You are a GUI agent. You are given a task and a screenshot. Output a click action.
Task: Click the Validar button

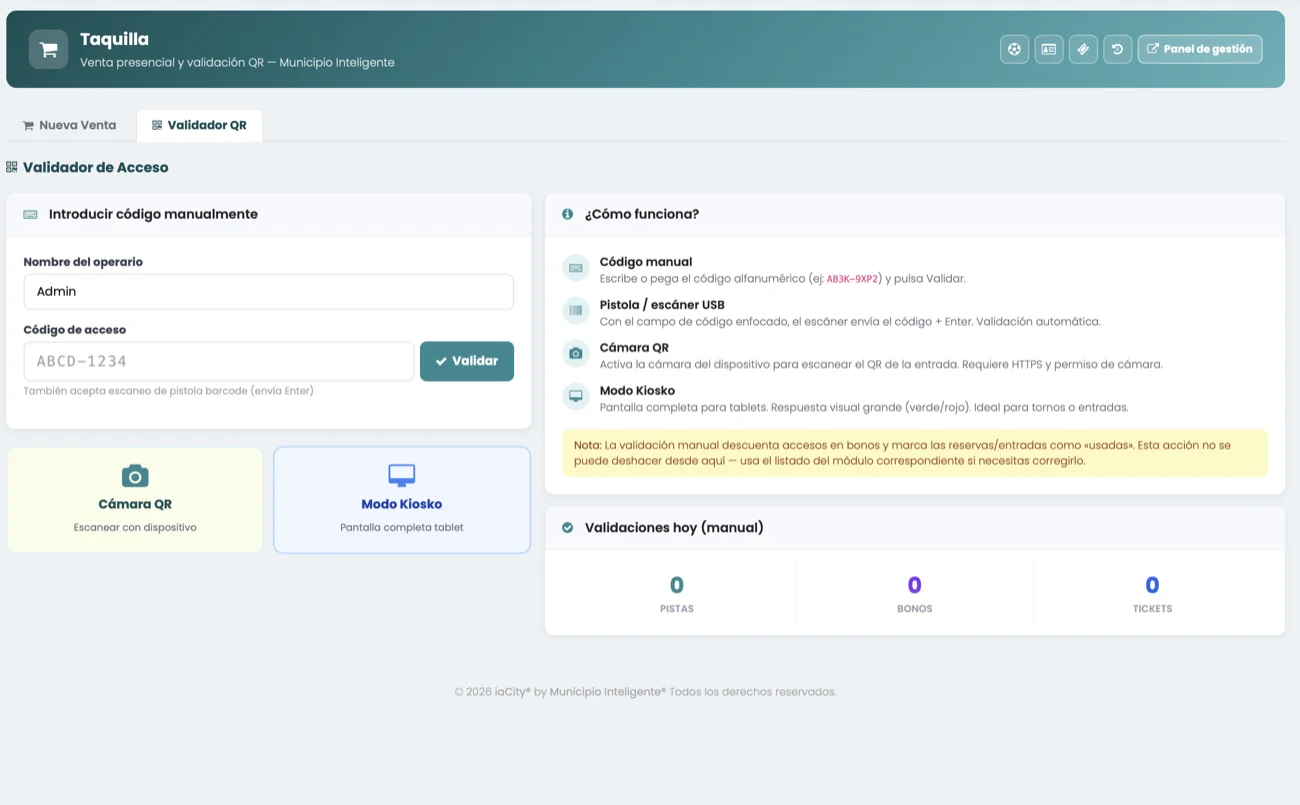[467, 361]
